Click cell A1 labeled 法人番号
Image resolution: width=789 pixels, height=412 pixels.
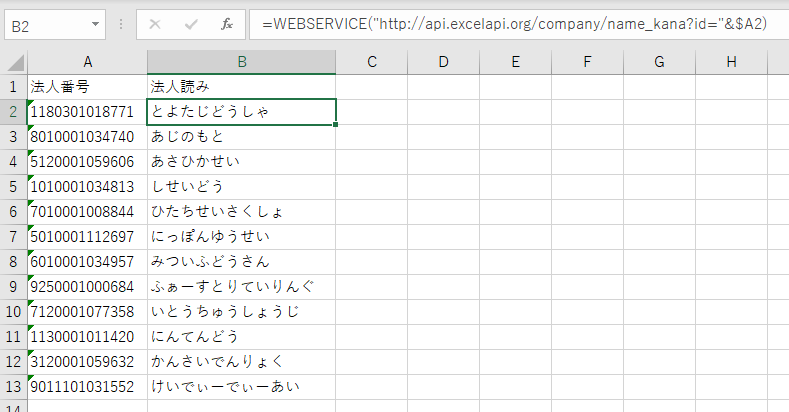point(88,86)
